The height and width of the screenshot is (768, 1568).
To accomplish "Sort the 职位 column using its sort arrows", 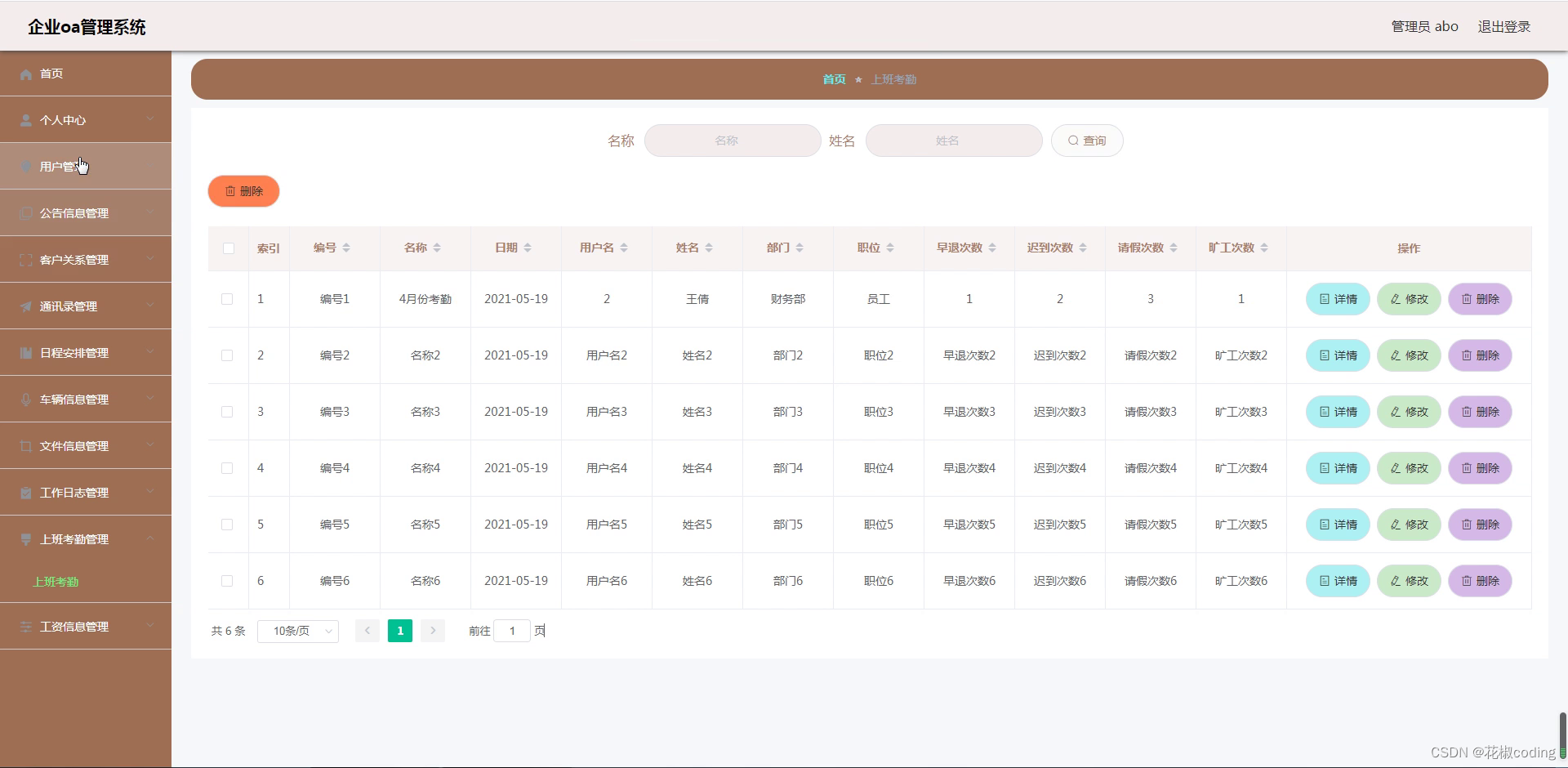I will point(890,248).
